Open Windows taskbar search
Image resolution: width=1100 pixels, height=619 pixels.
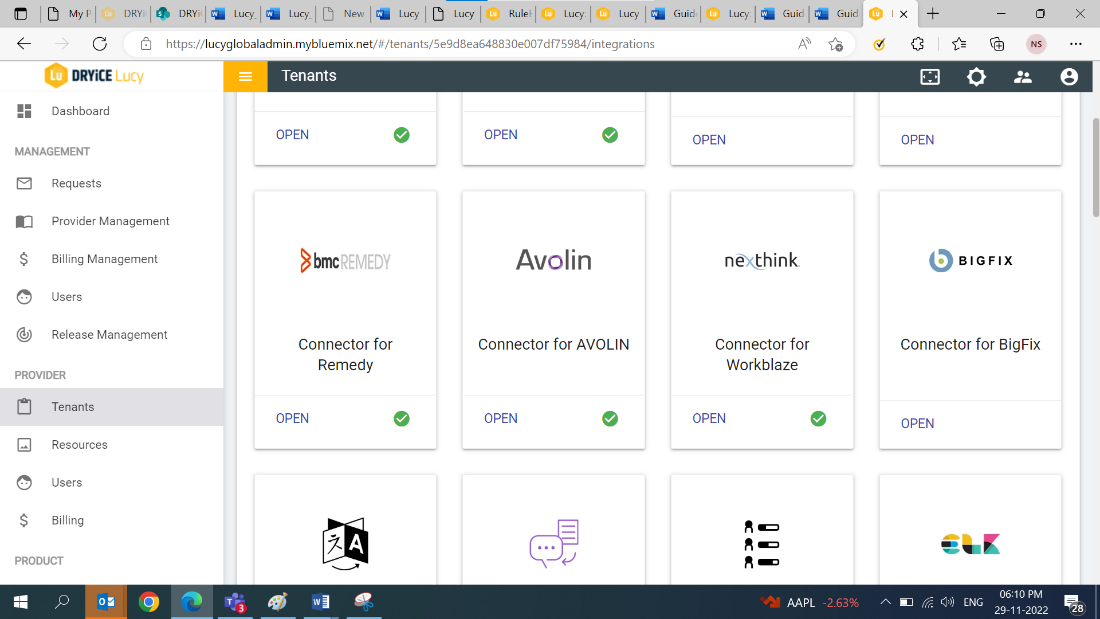click(x=62, y=601)
